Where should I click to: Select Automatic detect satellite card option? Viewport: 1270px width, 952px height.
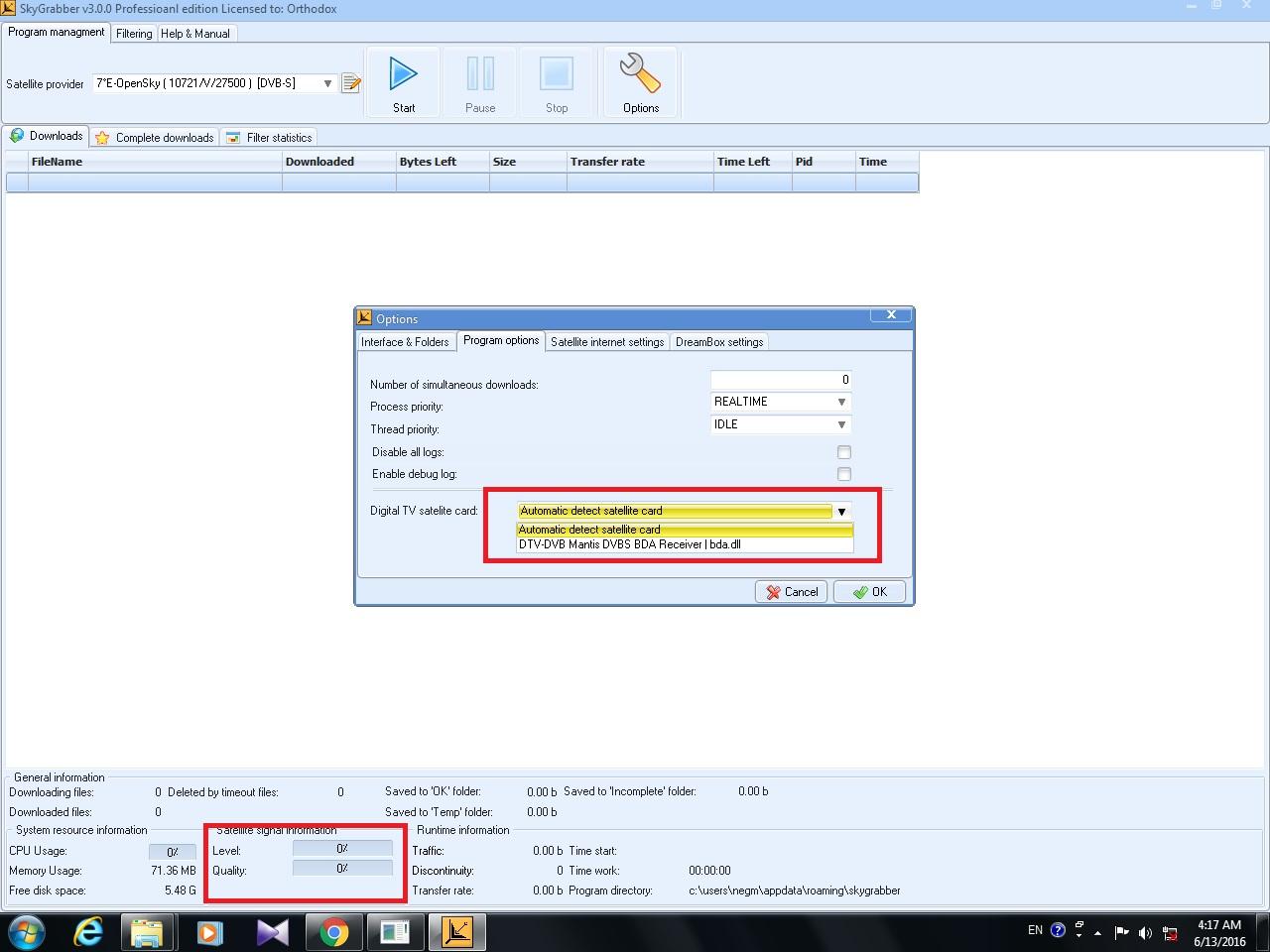(685, 530)
